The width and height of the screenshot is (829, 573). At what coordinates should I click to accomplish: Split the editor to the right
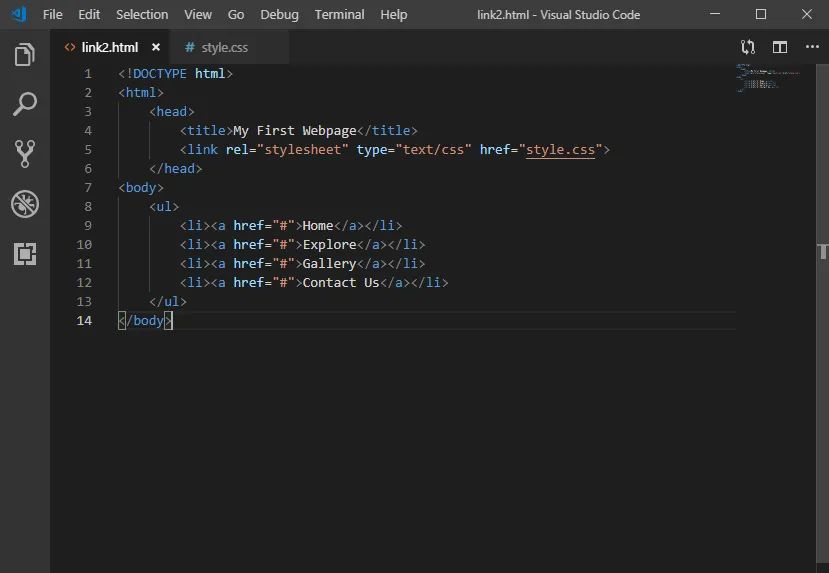tap(780, 48)
